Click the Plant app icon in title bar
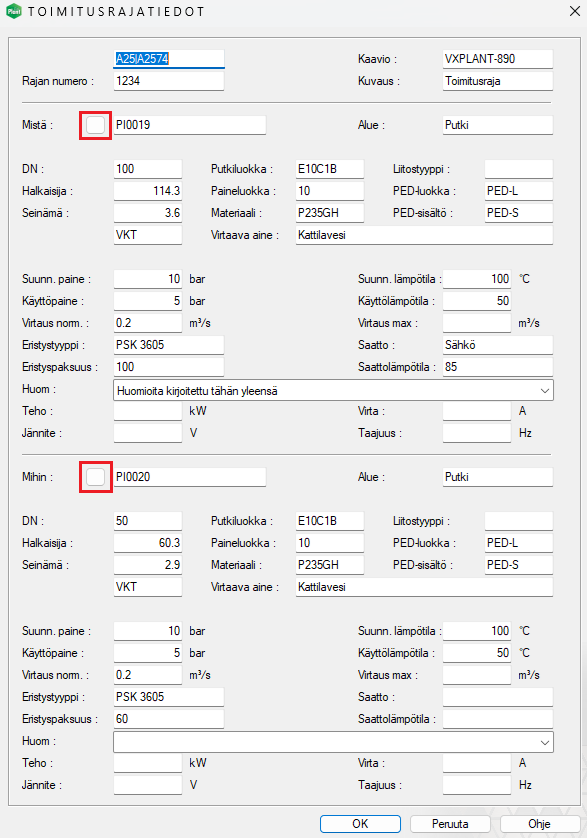Viewport: 587px width, 838px height. pos(13,11)
